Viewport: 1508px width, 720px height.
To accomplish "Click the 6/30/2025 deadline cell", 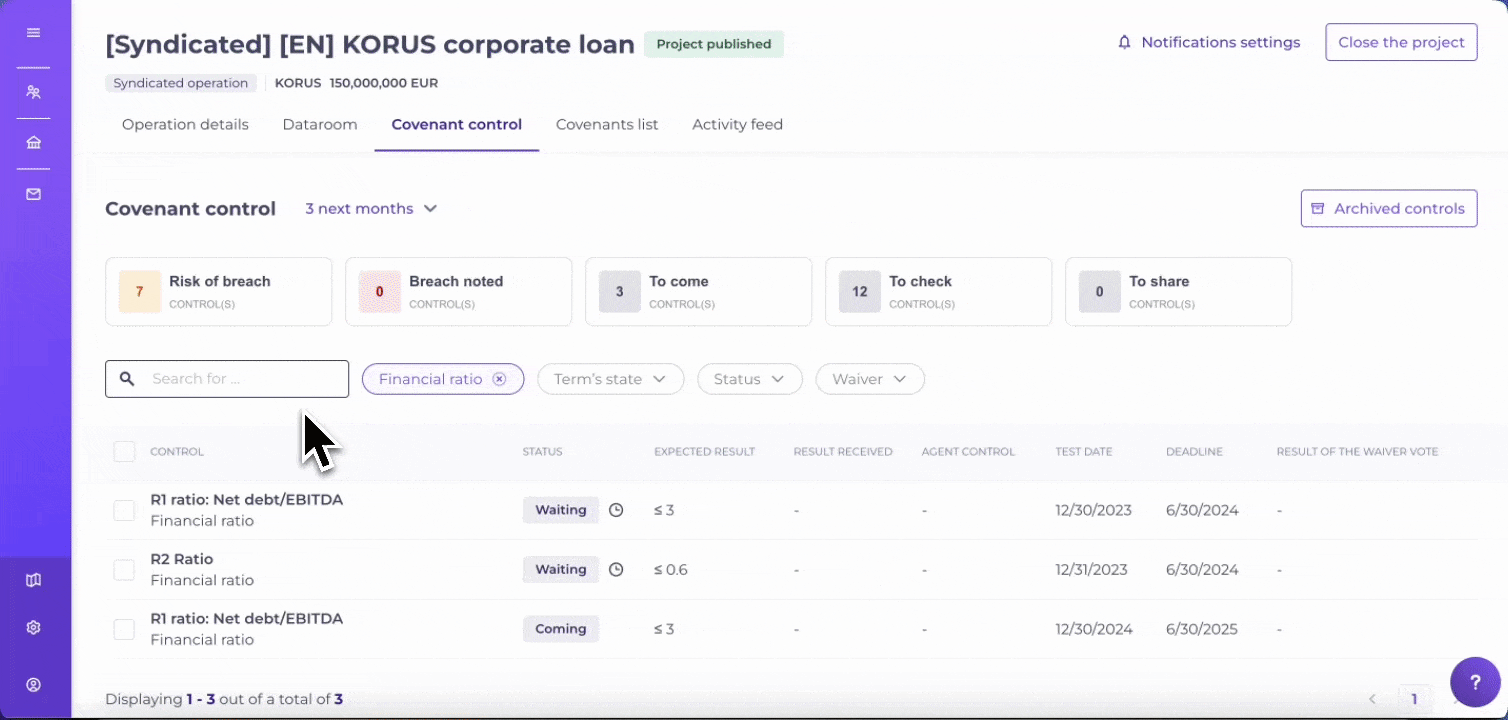I will (x=1202, y=629).
